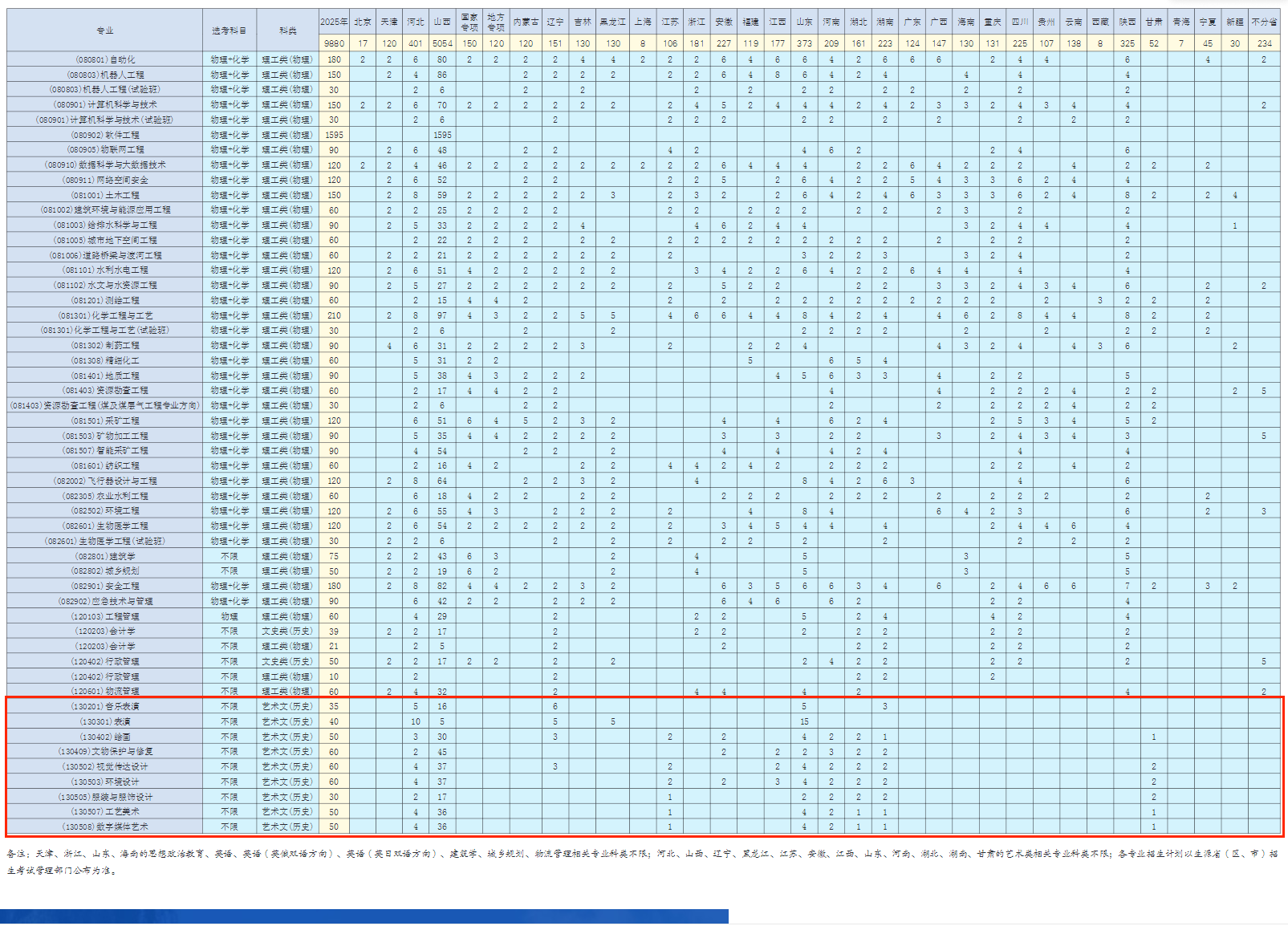The width and height of the screenshot is (1288, 926).
Task: Click the 不分省 column header
Action: pos(1264,22)
